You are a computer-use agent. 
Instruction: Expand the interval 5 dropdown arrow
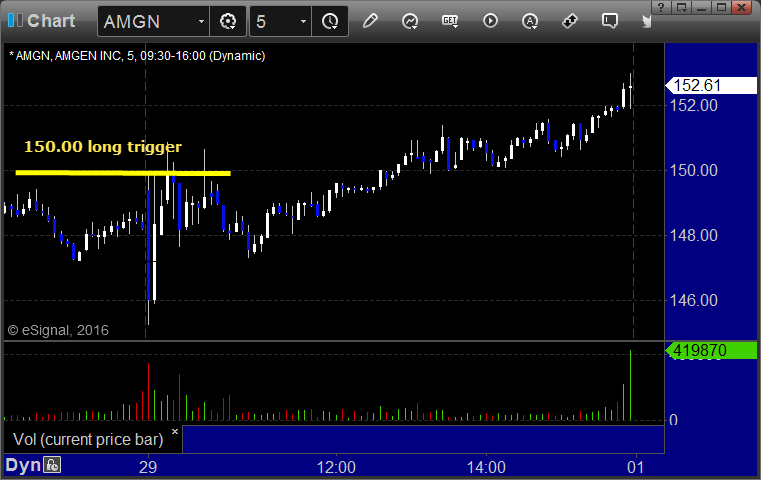tap(303, 21)
